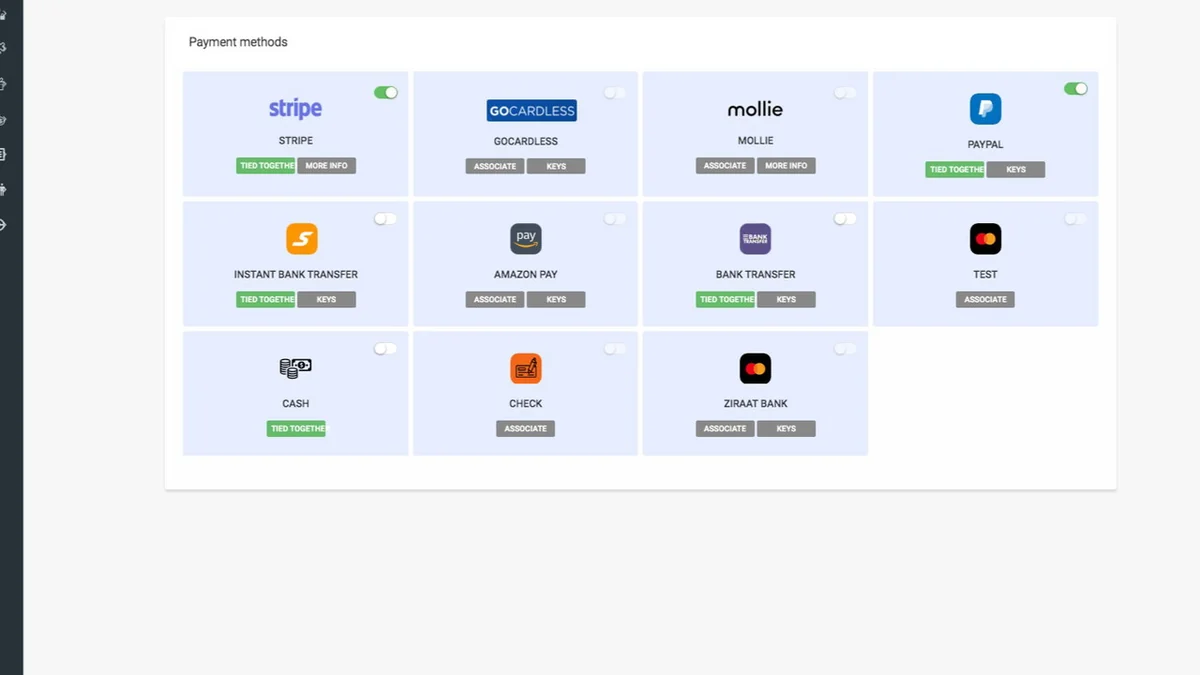Click the "CASH" label
This screenshot has height=675, width=1200.
[x=295, y=404]
